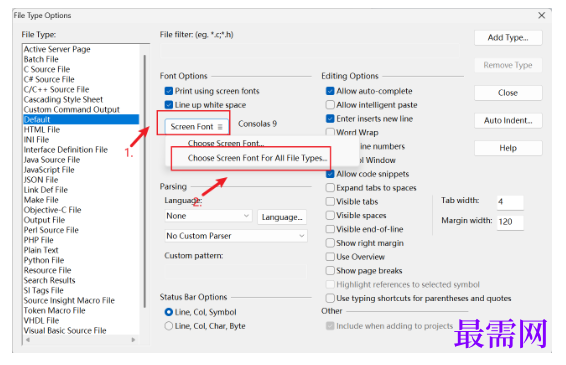
Task: Select C/C++ Source File type
Action: click(81, 90)
